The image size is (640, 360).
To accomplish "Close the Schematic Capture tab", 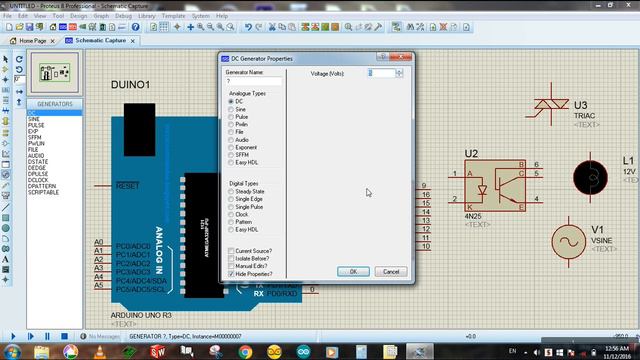I will (133, 41).
